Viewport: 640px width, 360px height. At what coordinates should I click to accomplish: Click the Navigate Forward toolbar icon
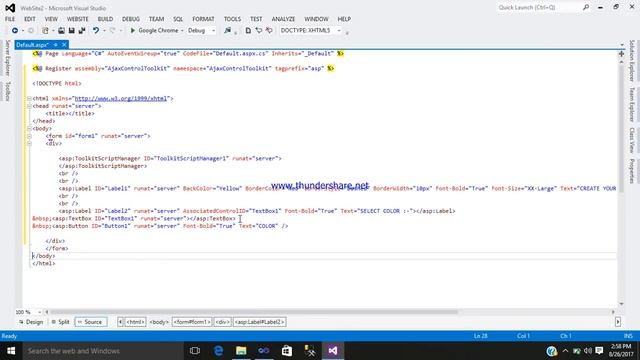[x=31, y=31]
